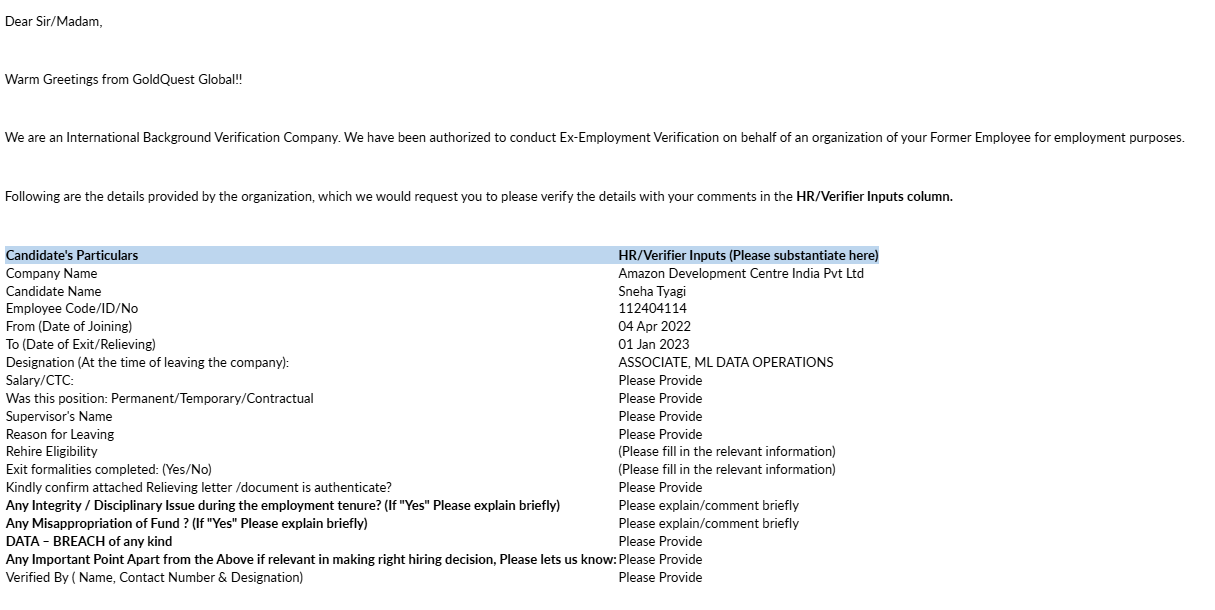Click 'Any Integrity / Disciplinary Issue' question
This screenshot has width=1215, height=610.
(283, 506)
